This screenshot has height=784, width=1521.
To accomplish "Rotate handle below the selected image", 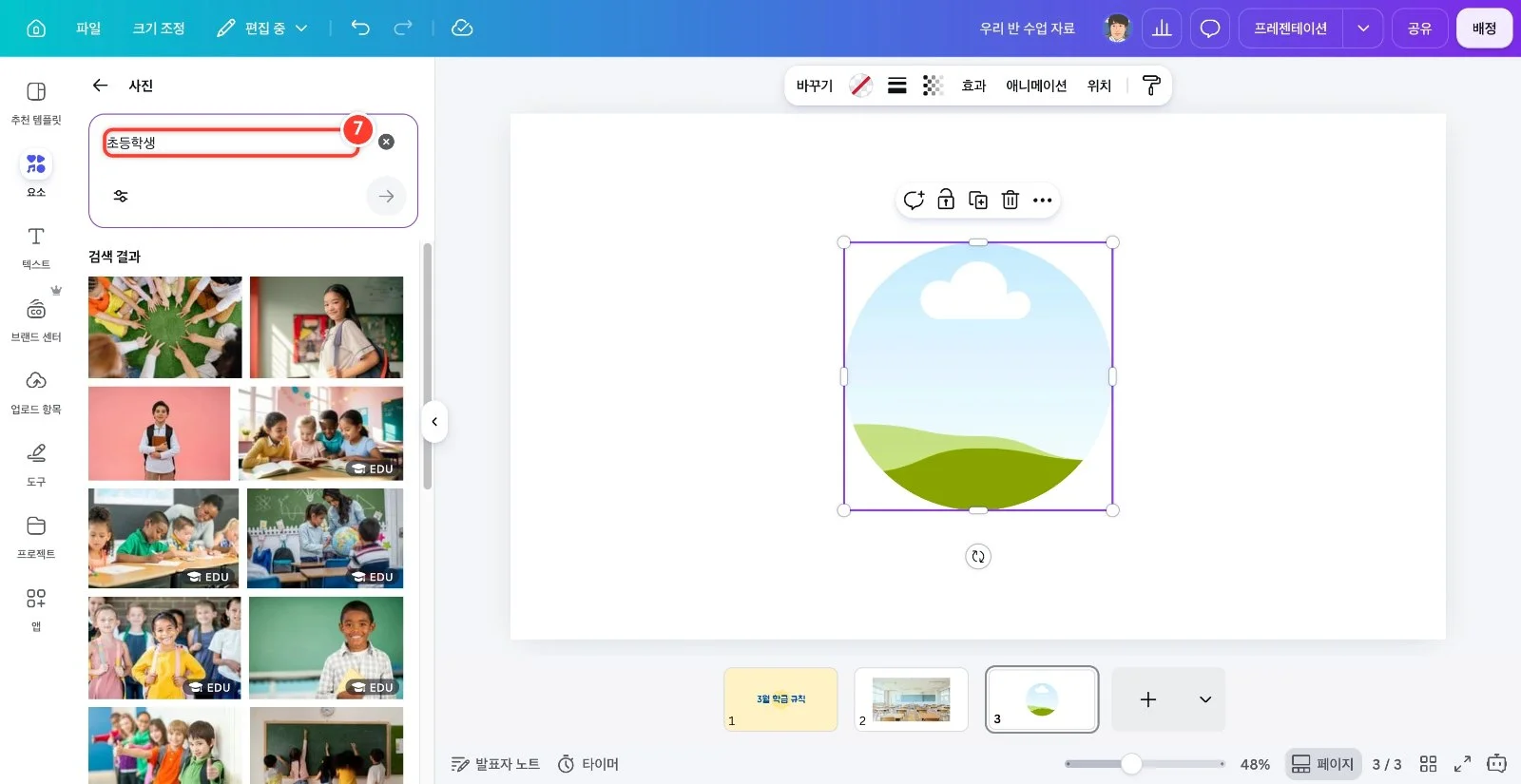I will [978, 556].
